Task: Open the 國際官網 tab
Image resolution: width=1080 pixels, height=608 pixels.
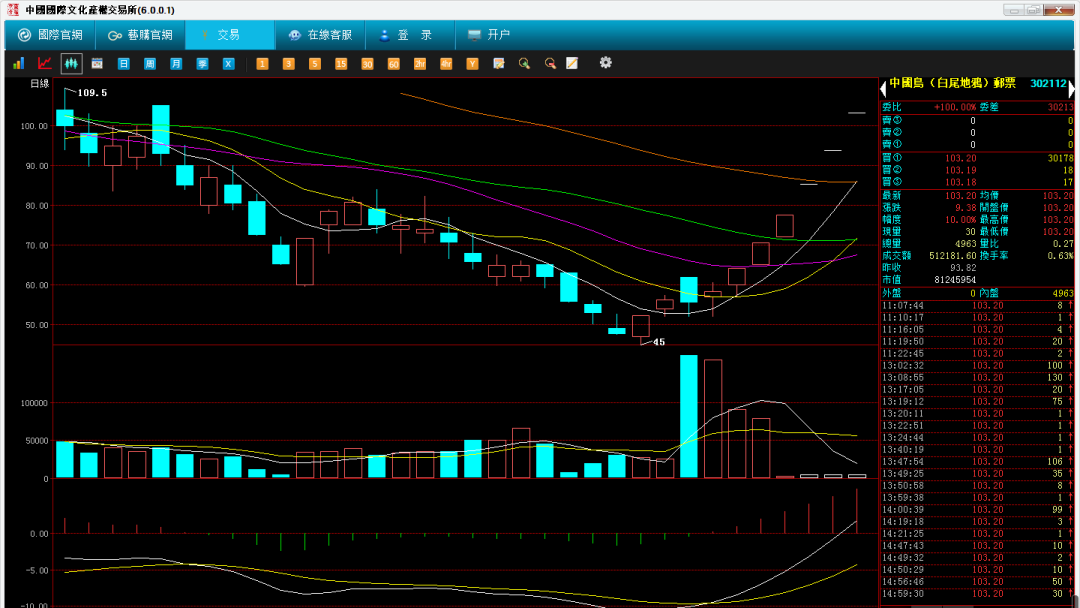Action: (x=50, y=35)
